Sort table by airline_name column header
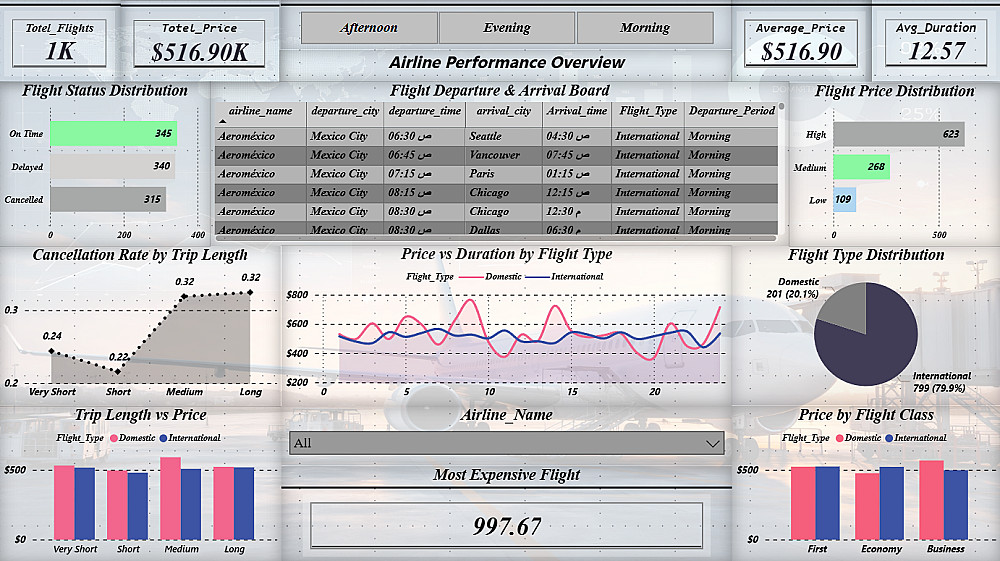The width and height of the screenshot is (1000, 561). tap(260, 111)
